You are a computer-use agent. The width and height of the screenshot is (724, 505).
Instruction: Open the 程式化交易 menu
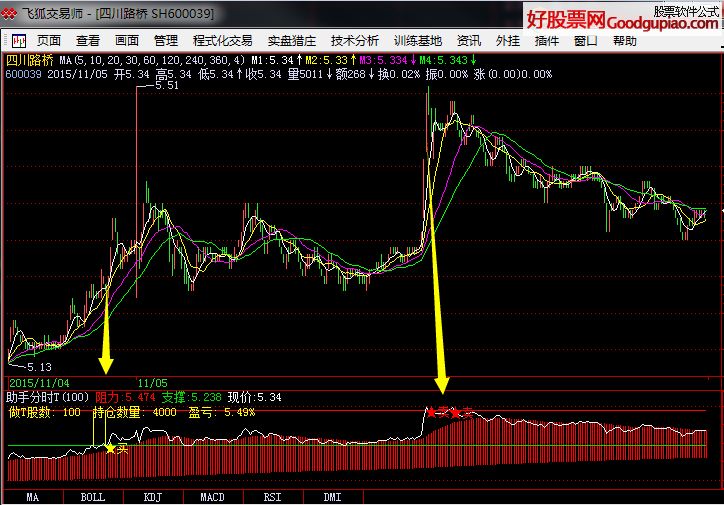(x=222, y=41)
